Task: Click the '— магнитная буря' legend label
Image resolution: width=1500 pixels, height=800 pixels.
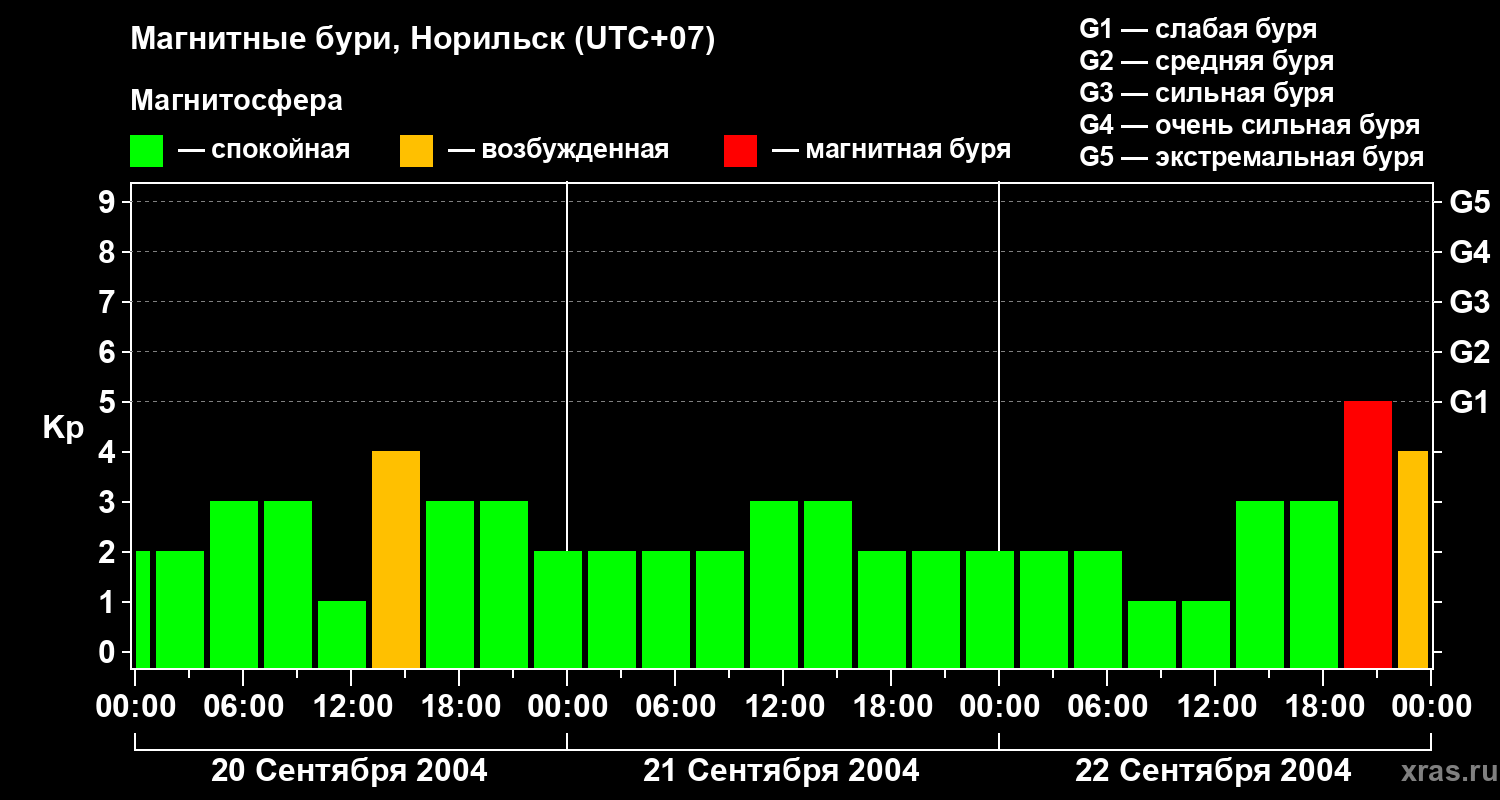Action: [x=892, y=151]
